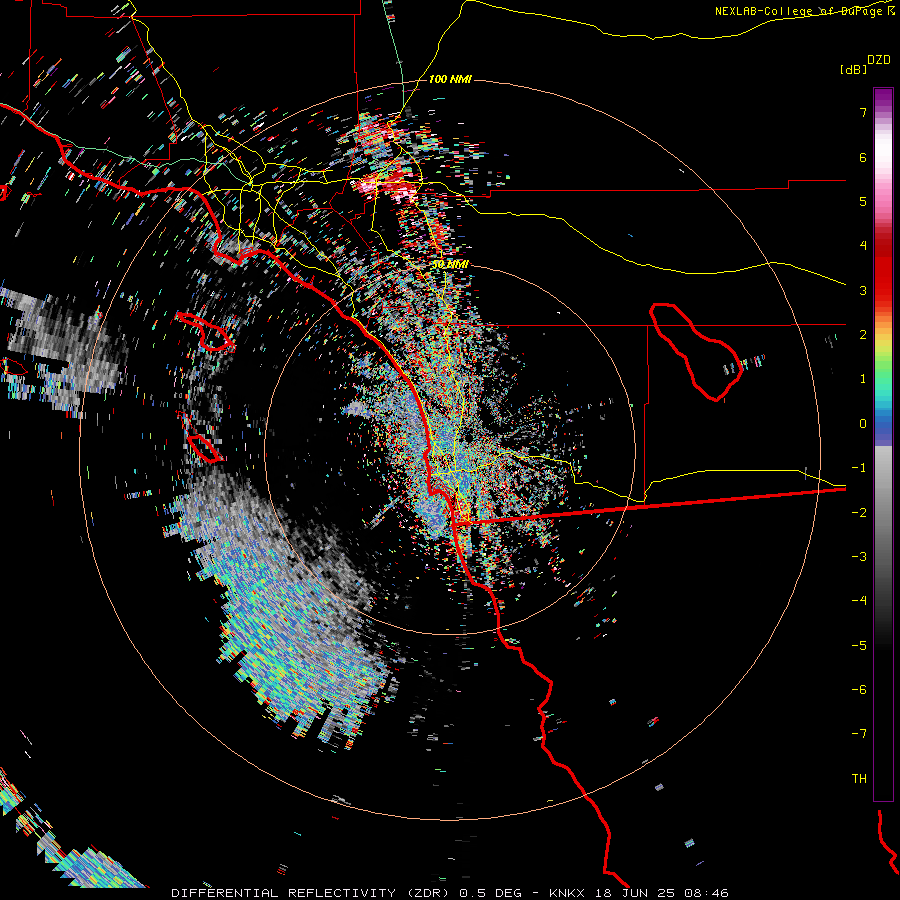
Task: Click the 50 NMI range ring label
Action: [450, 265]
